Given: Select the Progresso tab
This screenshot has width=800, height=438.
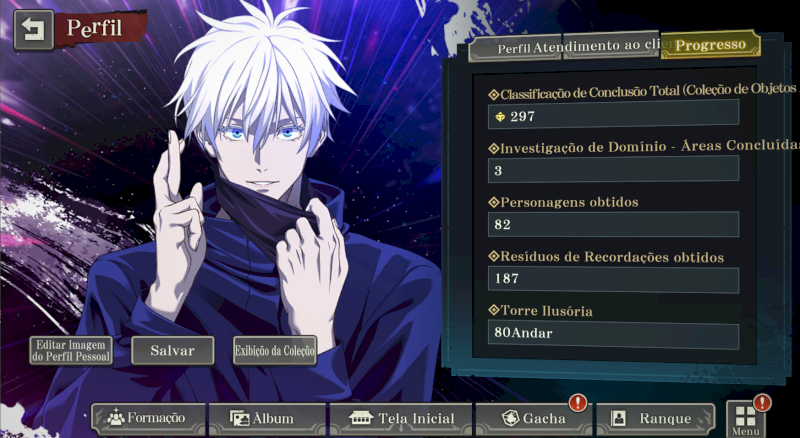Looking at the screenshot, I should click(x=710, y=45).
